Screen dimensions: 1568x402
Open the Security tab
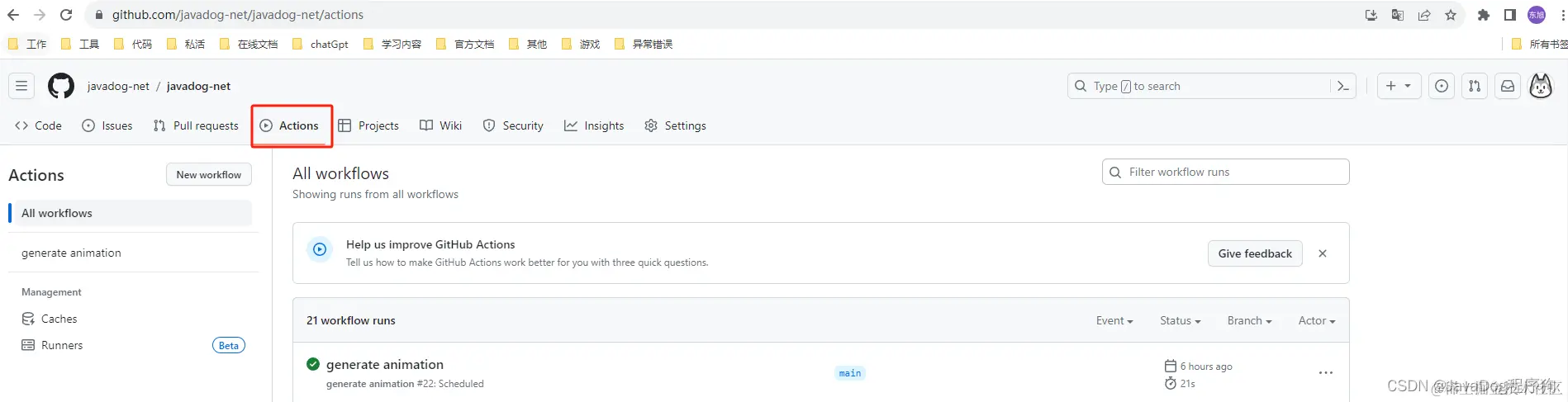(x=513, y=125)
